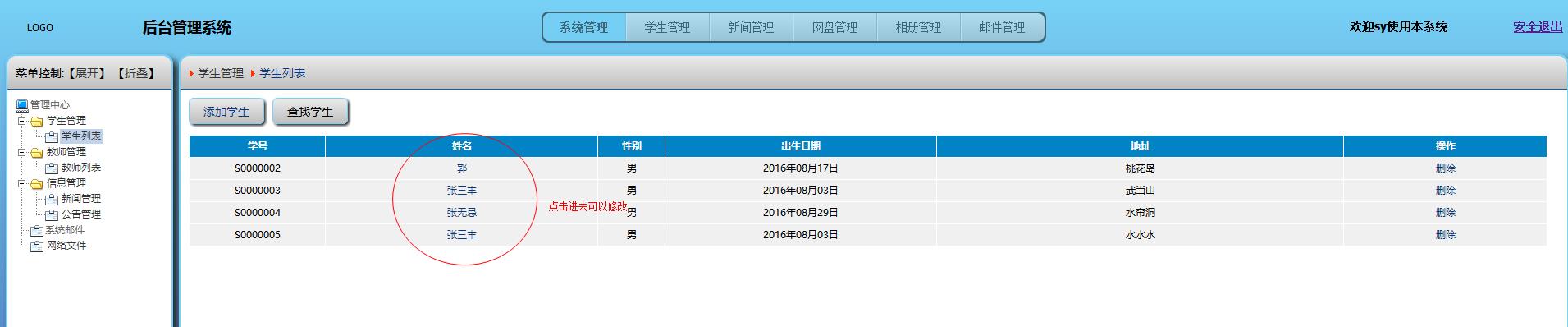1568x327 pixels.
Task: Select 学生列表 in the sidebar tree
Action: coord(81,136)
